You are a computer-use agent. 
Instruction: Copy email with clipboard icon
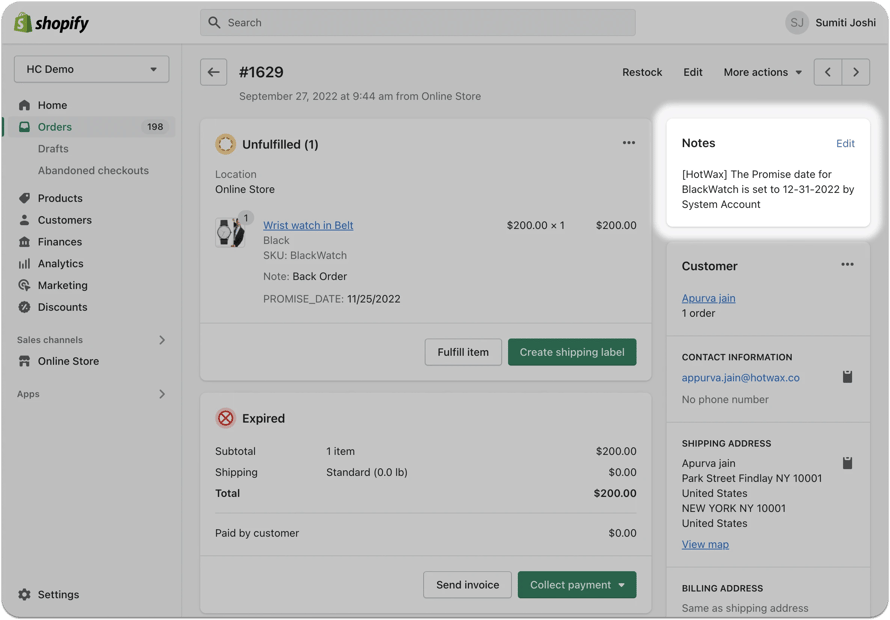(x=847, y=376)
